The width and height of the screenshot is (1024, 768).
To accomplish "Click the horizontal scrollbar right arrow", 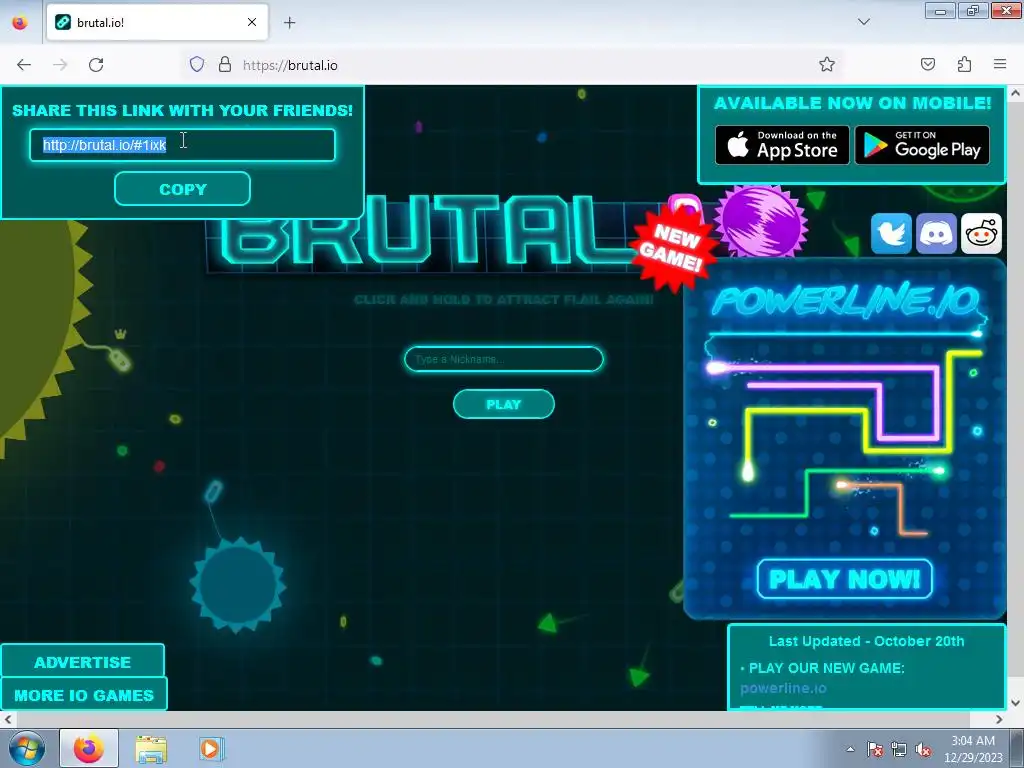I will tap(999, 719).
